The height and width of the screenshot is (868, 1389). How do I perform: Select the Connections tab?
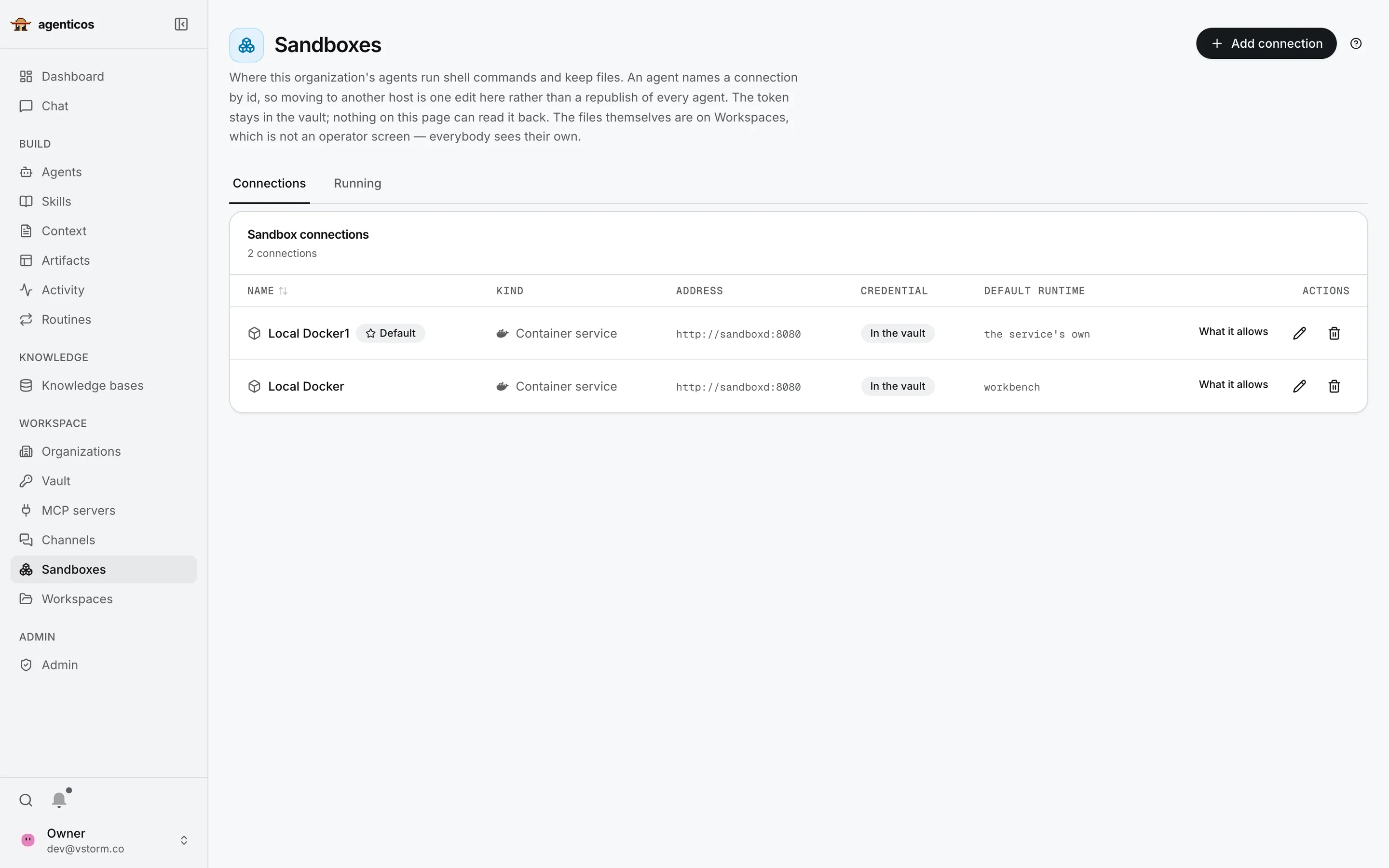pyautogui.click(x=269, y=184)
